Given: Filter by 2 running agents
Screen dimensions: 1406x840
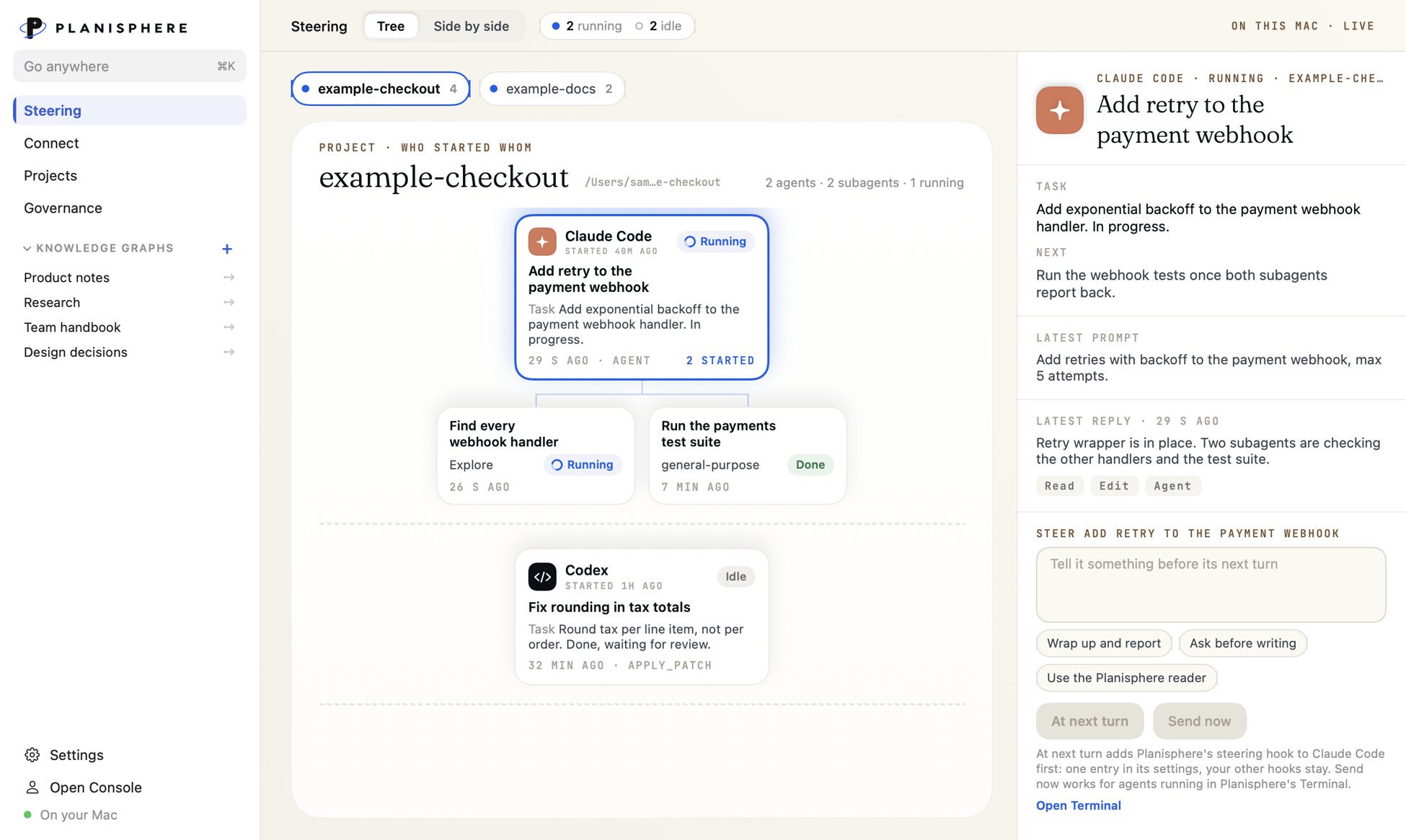Looking at the screenshot, I should click(x=587, y=26).
